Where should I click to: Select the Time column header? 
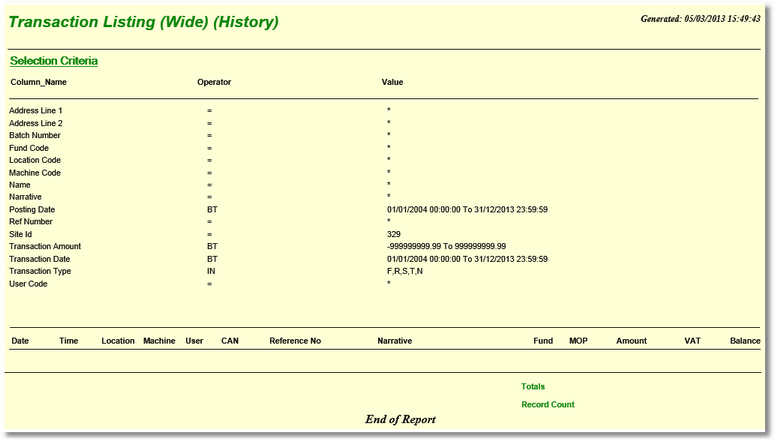tap(69, 341)
